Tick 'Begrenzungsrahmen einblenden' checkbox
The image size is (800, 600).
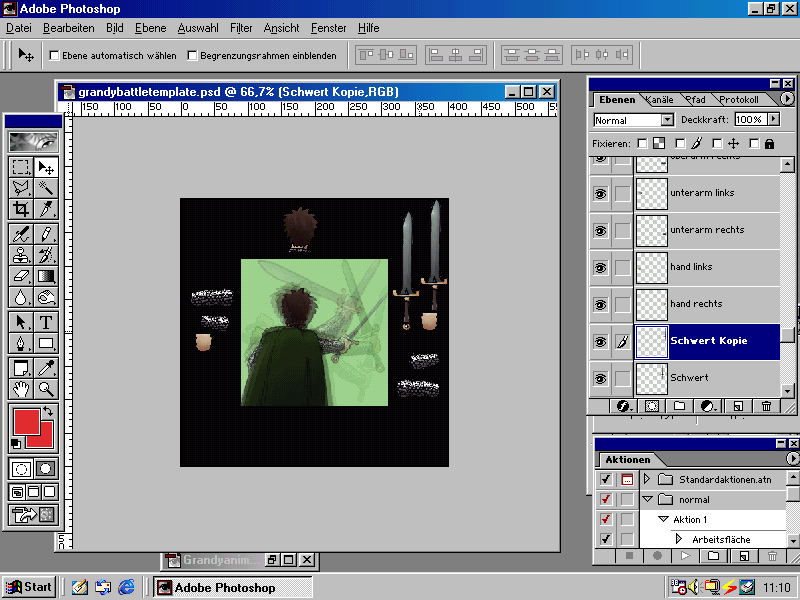[192, 56]
